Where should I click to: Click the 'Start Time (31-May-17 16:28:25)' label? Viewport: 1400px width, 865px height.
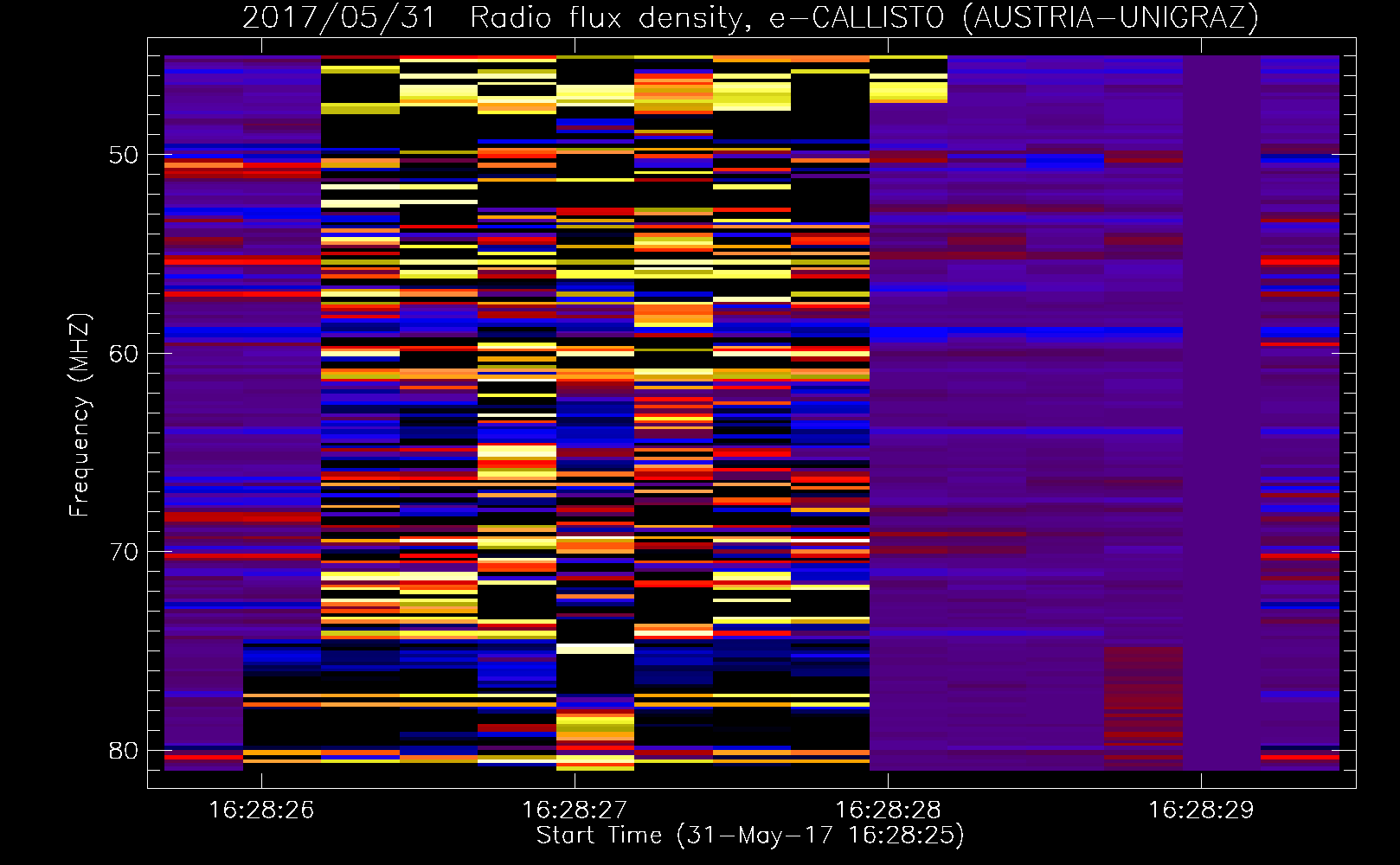point(750,836)
